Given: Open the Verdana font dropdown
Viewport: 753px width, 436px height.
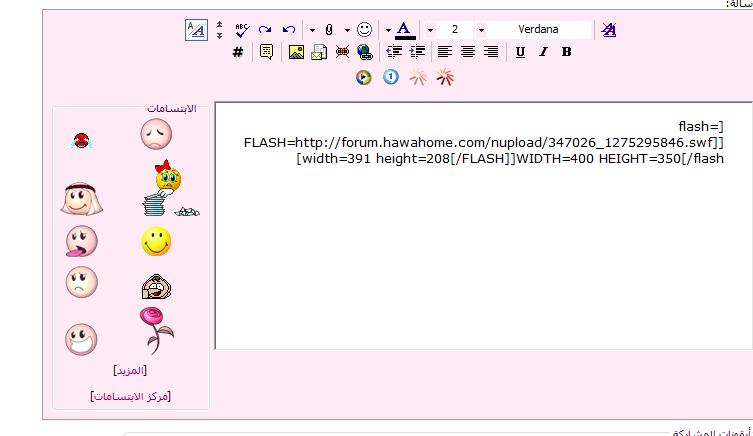Looking at the screenshot, I should pyautogui.click(x=539, y=30).
